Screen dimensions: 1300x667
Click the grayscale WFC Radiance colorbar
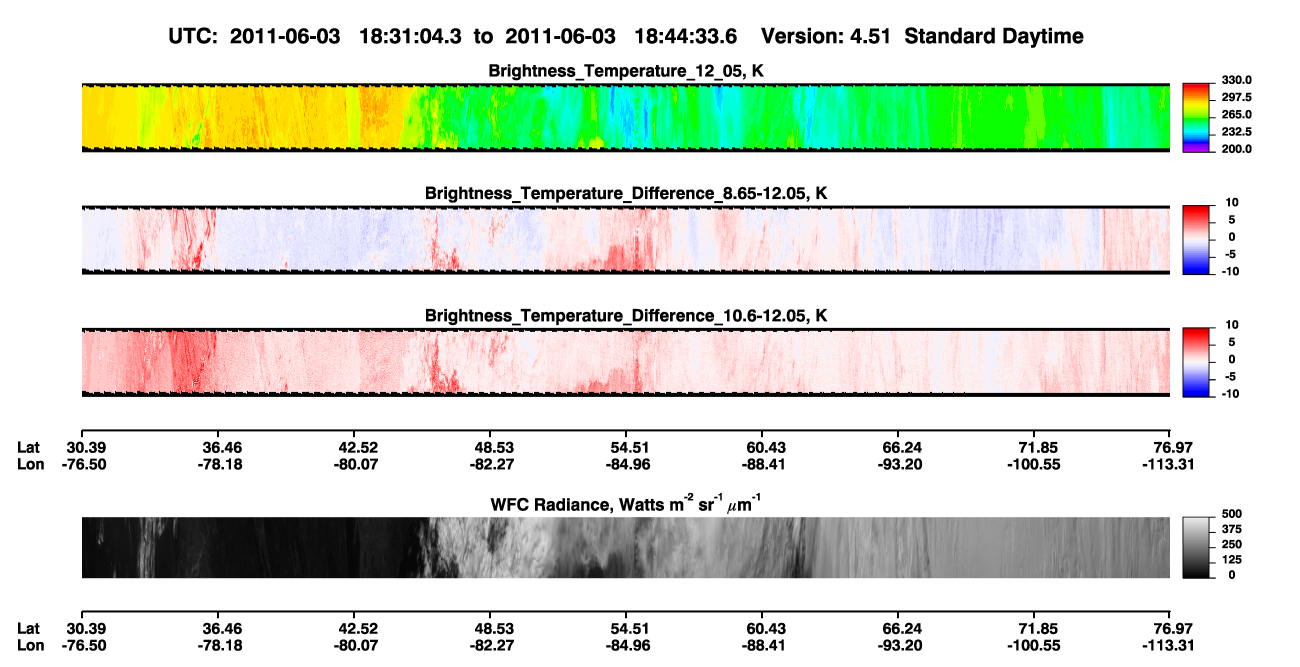(x=1197, y=548)
